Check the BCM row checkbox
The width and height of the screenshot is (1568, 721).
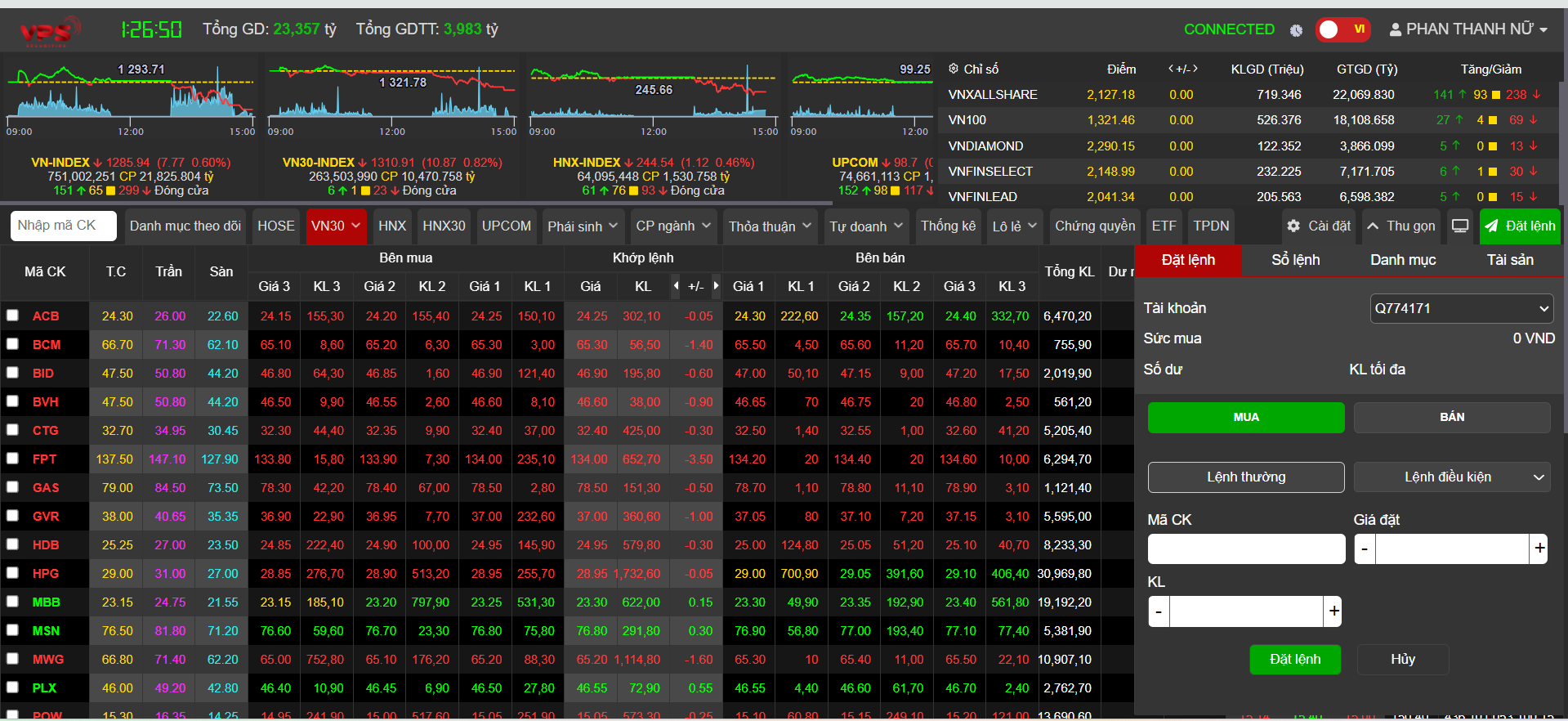(x=12, y=343)
